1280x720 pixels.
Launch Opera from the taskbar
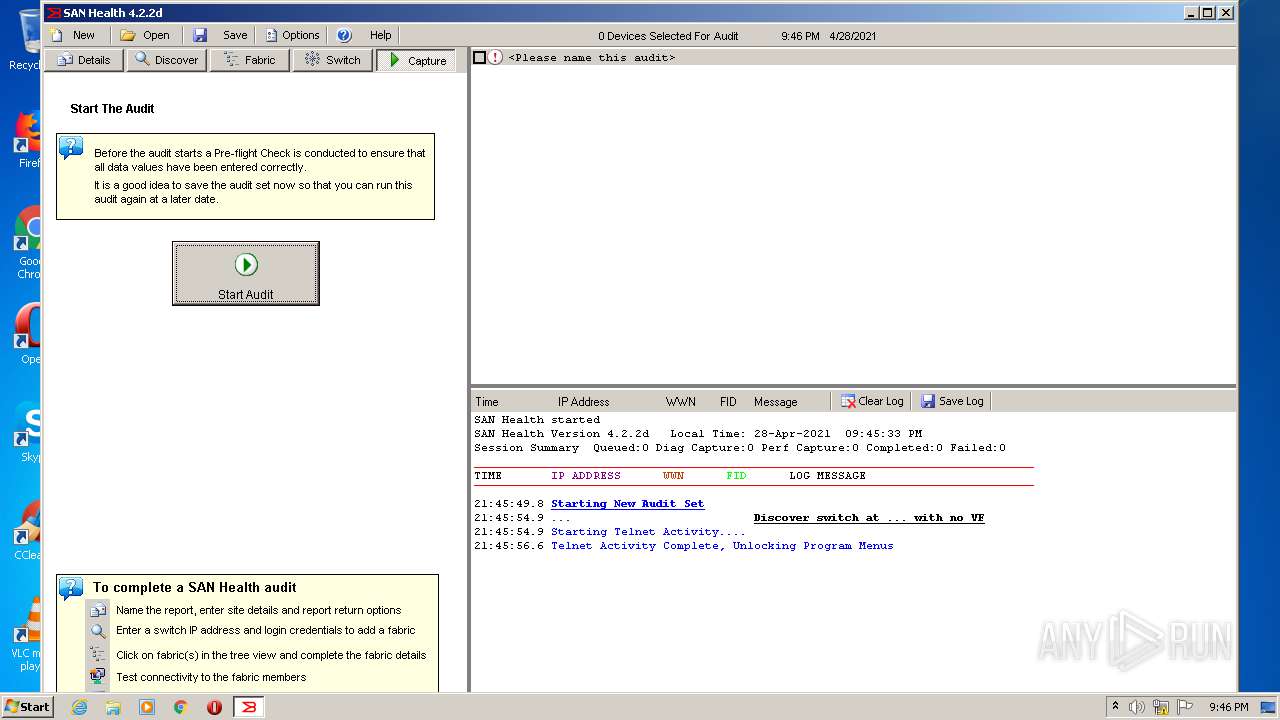(214, 707)
